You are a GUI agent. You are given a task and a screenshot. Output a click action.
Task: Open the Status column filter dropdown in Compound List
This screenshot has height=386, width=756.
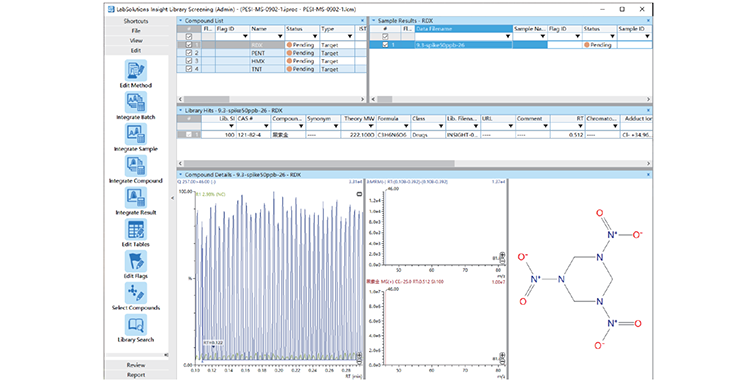(315, 37)
